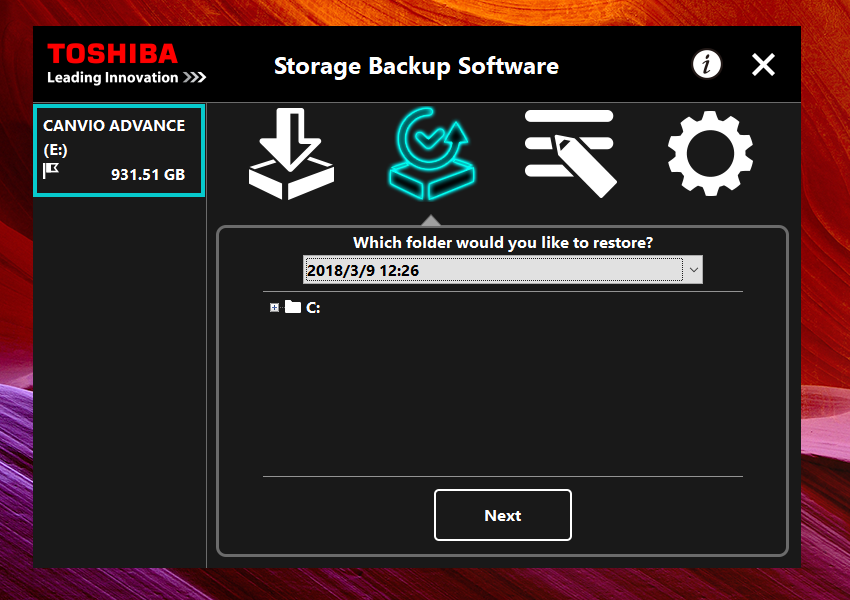
Task: Open the backup log edit icon
Action: coord(571,154)
